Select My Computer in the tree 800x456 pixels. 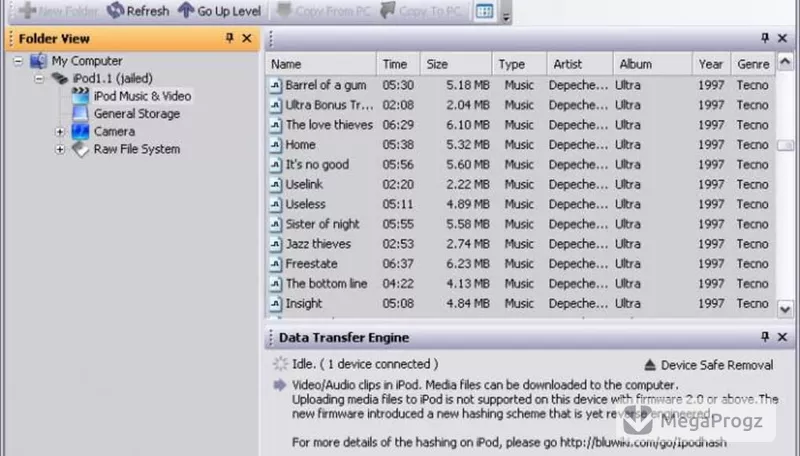pyautogui.click(x=87, y=61)
